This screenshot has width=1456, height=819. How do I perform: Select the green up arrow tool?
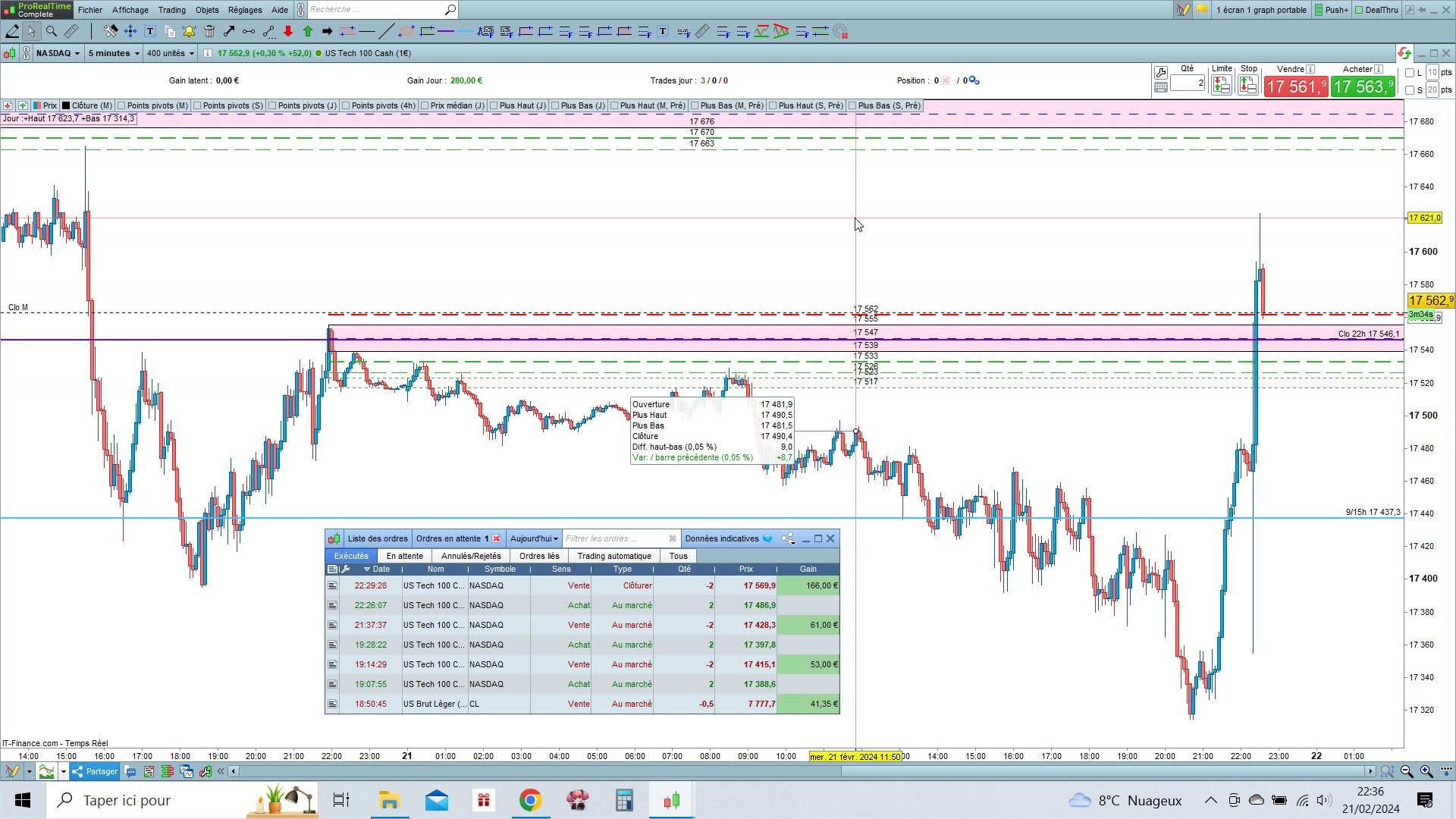pos(308,31)
